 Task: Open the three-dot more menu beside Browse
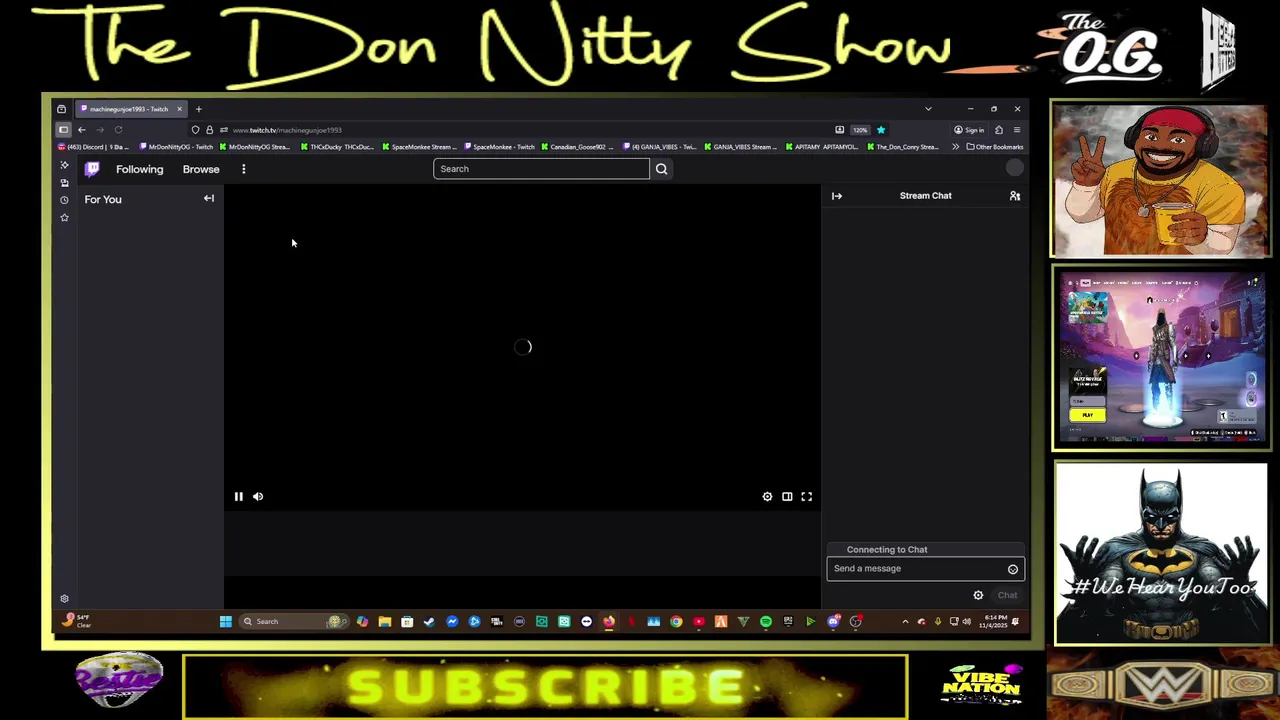click(x=243, y=169)
